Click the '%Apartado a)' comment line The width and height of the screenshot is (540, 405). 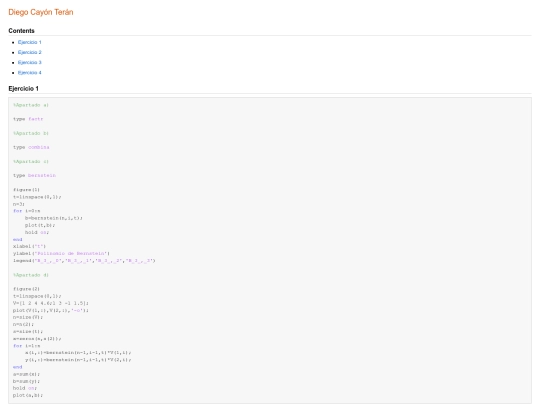(31, 105)
